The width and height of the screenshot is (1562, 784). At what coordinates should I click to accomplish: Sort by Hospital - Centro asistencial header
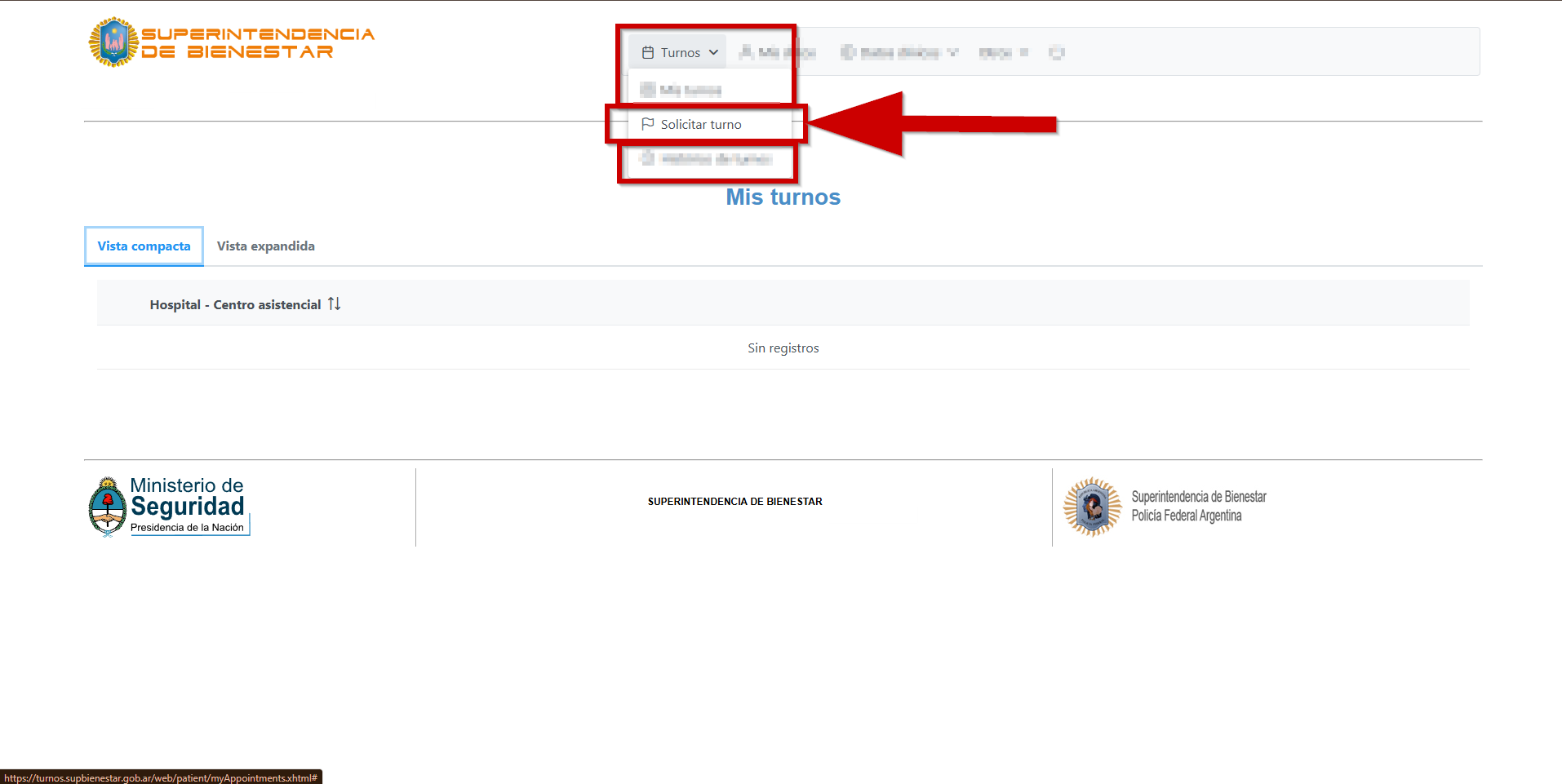point(235,304)
